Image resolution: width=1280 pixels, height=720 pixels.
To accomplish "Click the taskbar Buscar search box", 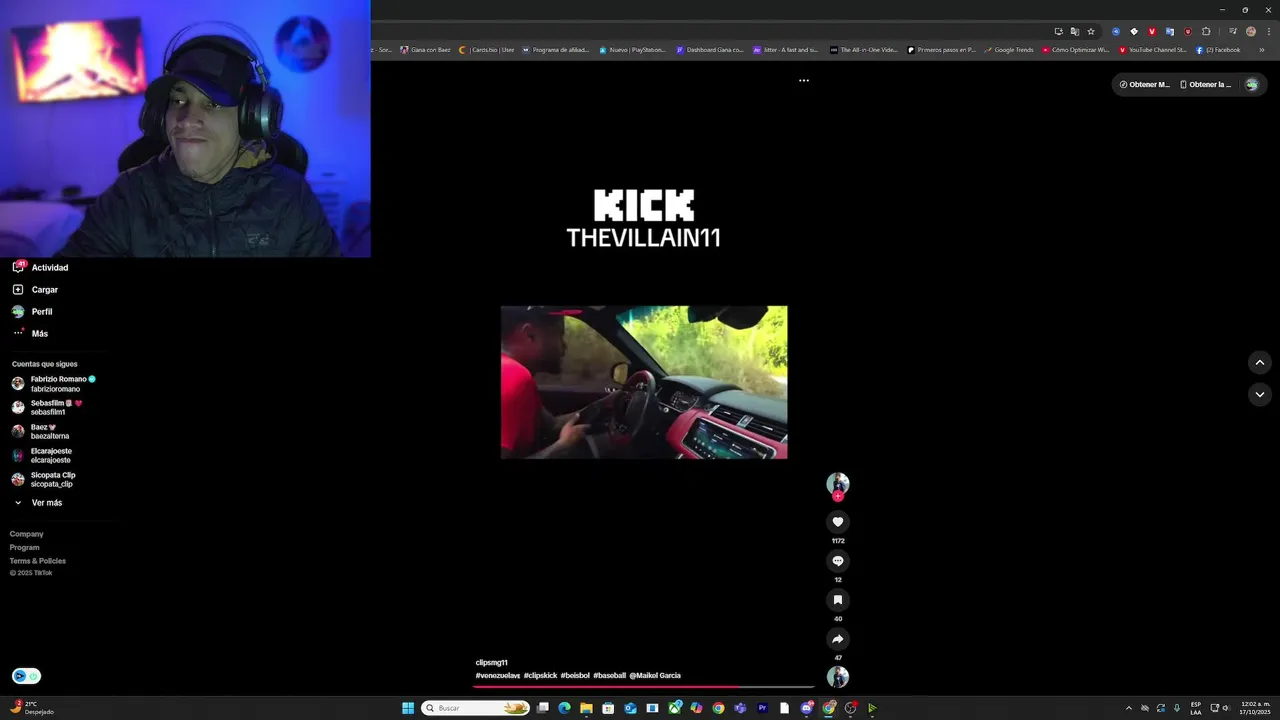I will [476, 708].
